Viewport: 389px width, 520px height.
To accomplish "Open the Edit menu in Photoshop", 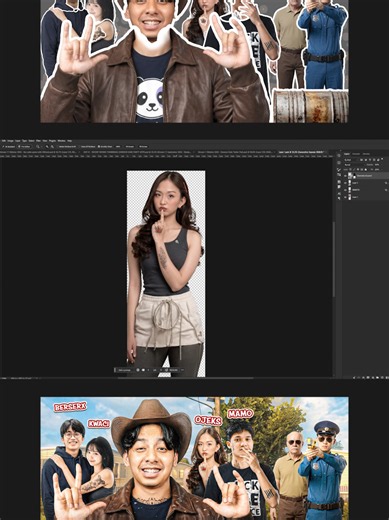I will [x=3, y=141].
